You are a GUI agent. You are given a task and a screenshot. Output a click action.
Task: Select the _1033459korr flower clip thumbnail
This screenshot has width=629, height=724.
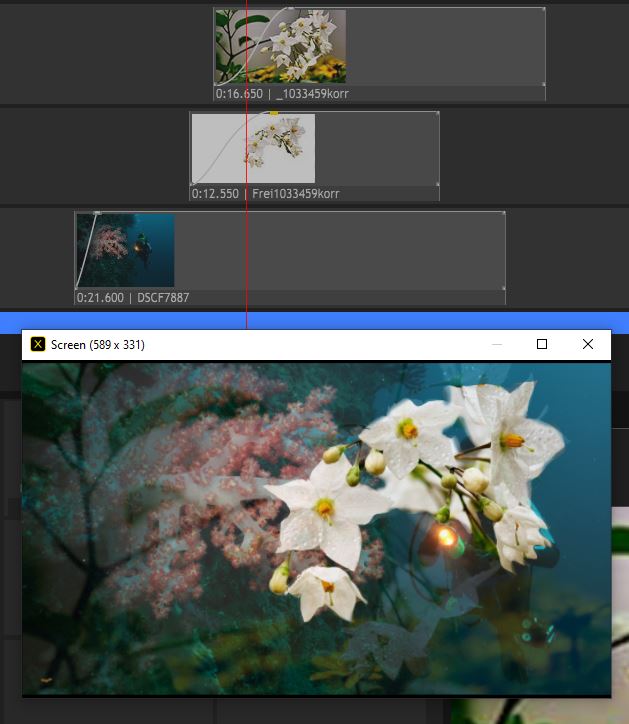(x=281, y=47)
